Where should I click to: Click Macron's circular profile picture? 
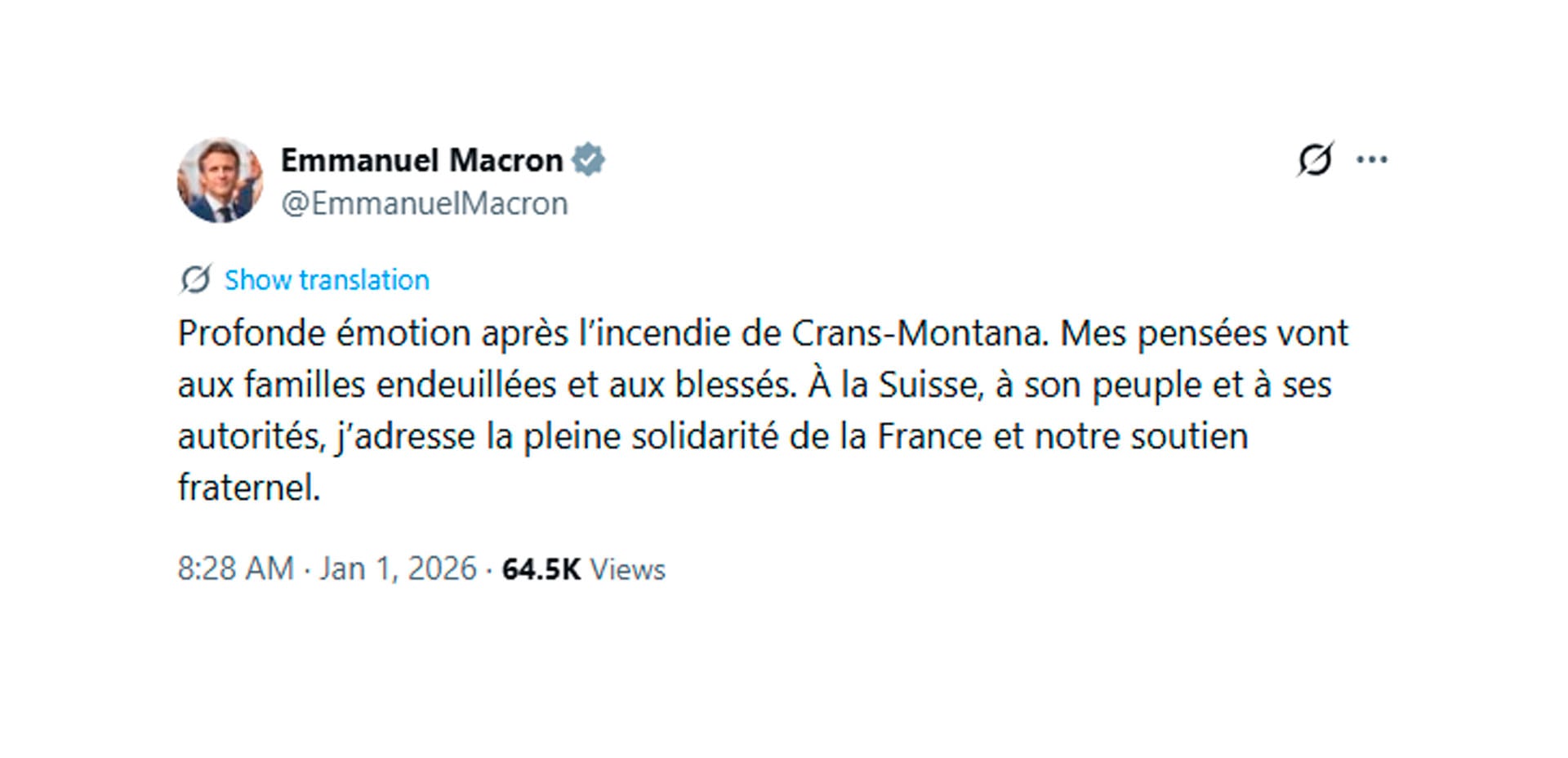point(219,178)
